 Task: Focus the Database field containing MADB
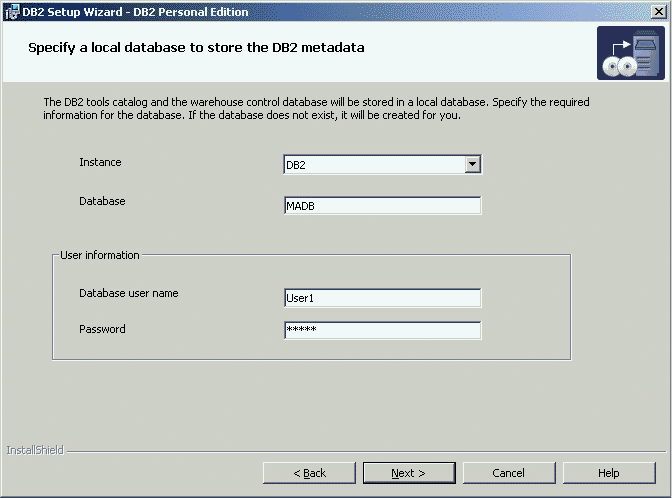(382, 206)
